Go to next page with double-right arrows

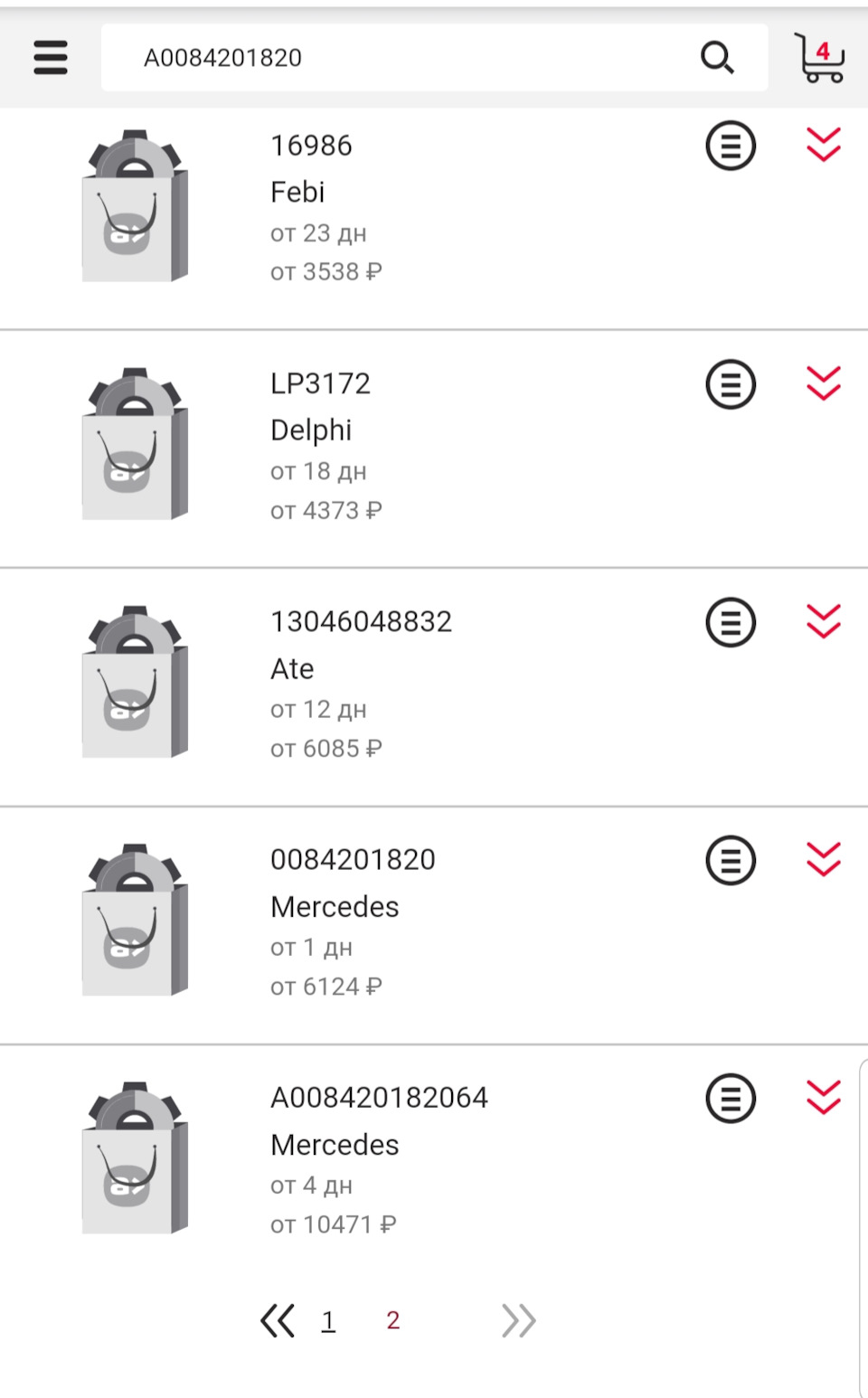pyautogui.click(x=519, y=1321)
